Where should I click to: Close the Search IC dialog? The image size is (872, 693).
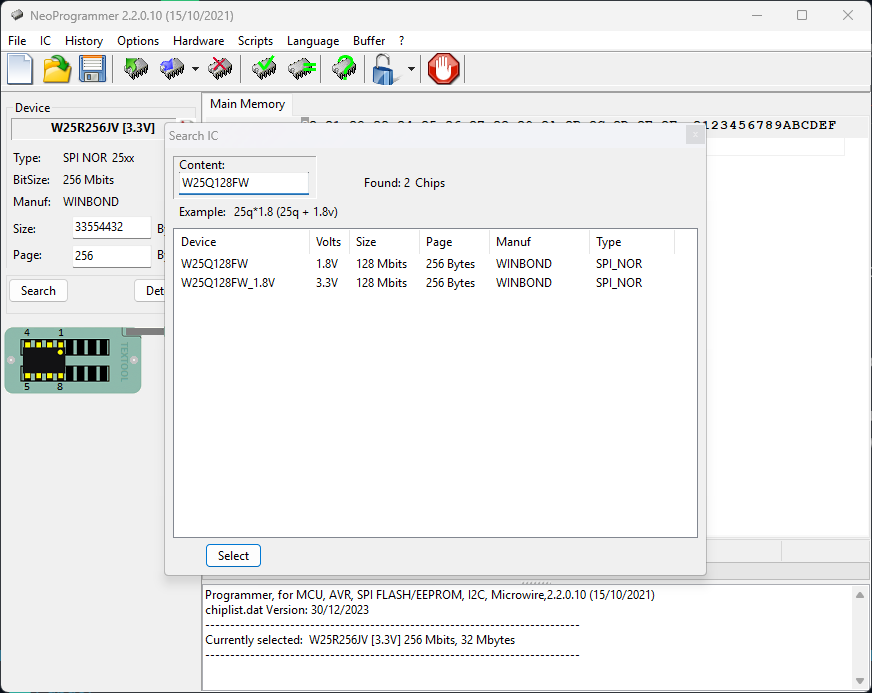tap(695, 135)
